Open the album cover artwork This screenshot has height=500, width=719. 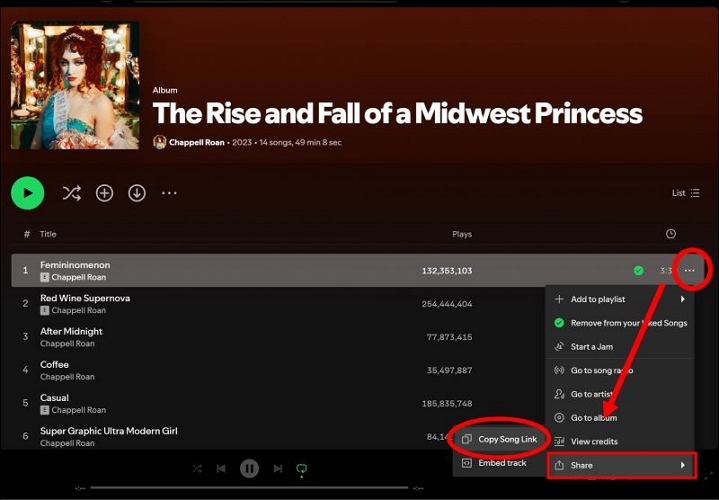point(75,85)
